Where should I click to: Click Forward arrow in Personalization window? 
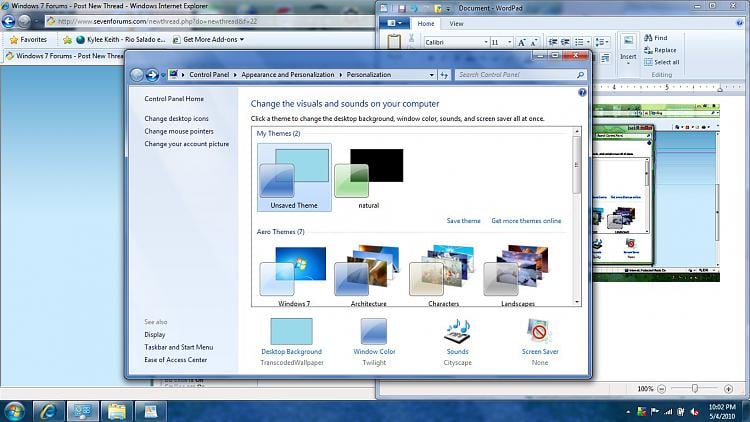152,75
